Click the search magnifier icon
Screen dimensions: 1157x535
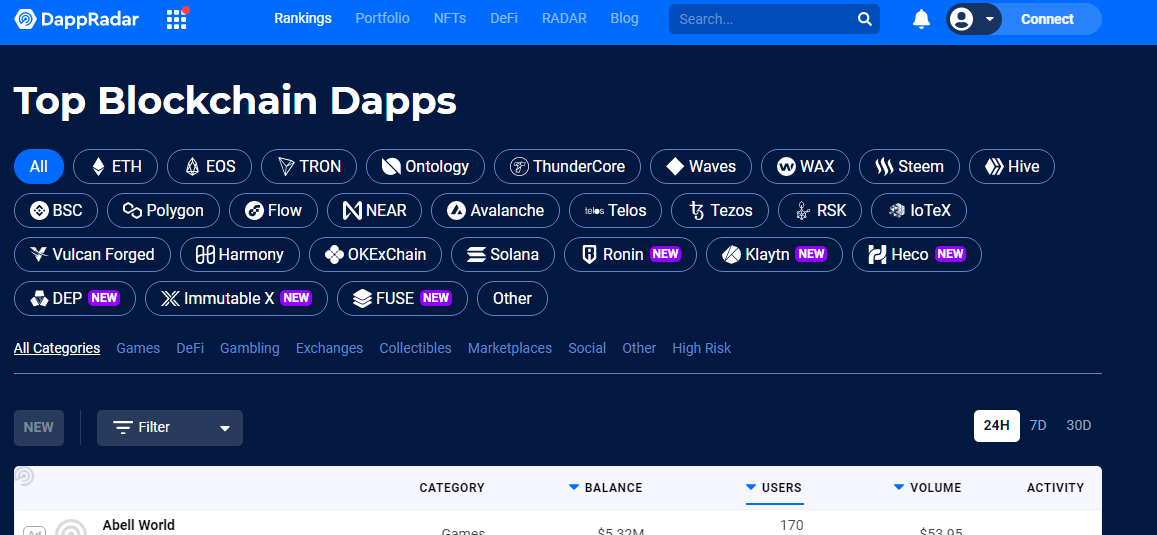pos(865,19)
